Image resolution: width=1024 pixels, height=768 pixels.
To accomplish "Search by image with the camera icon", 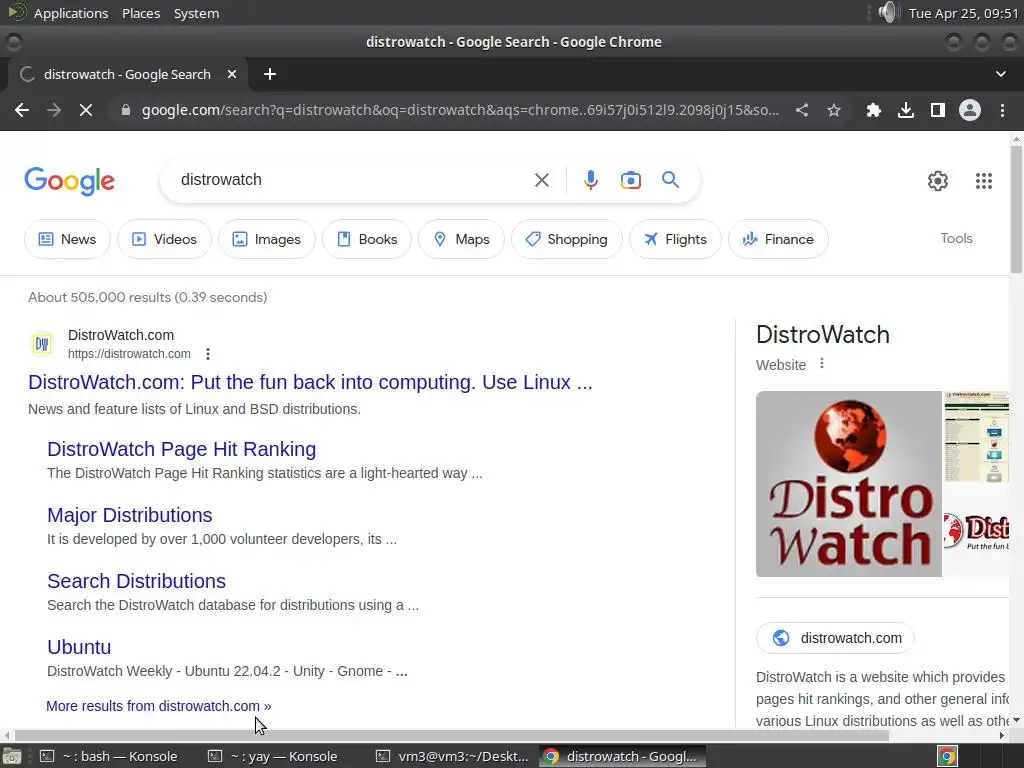I will click(630, 180).
